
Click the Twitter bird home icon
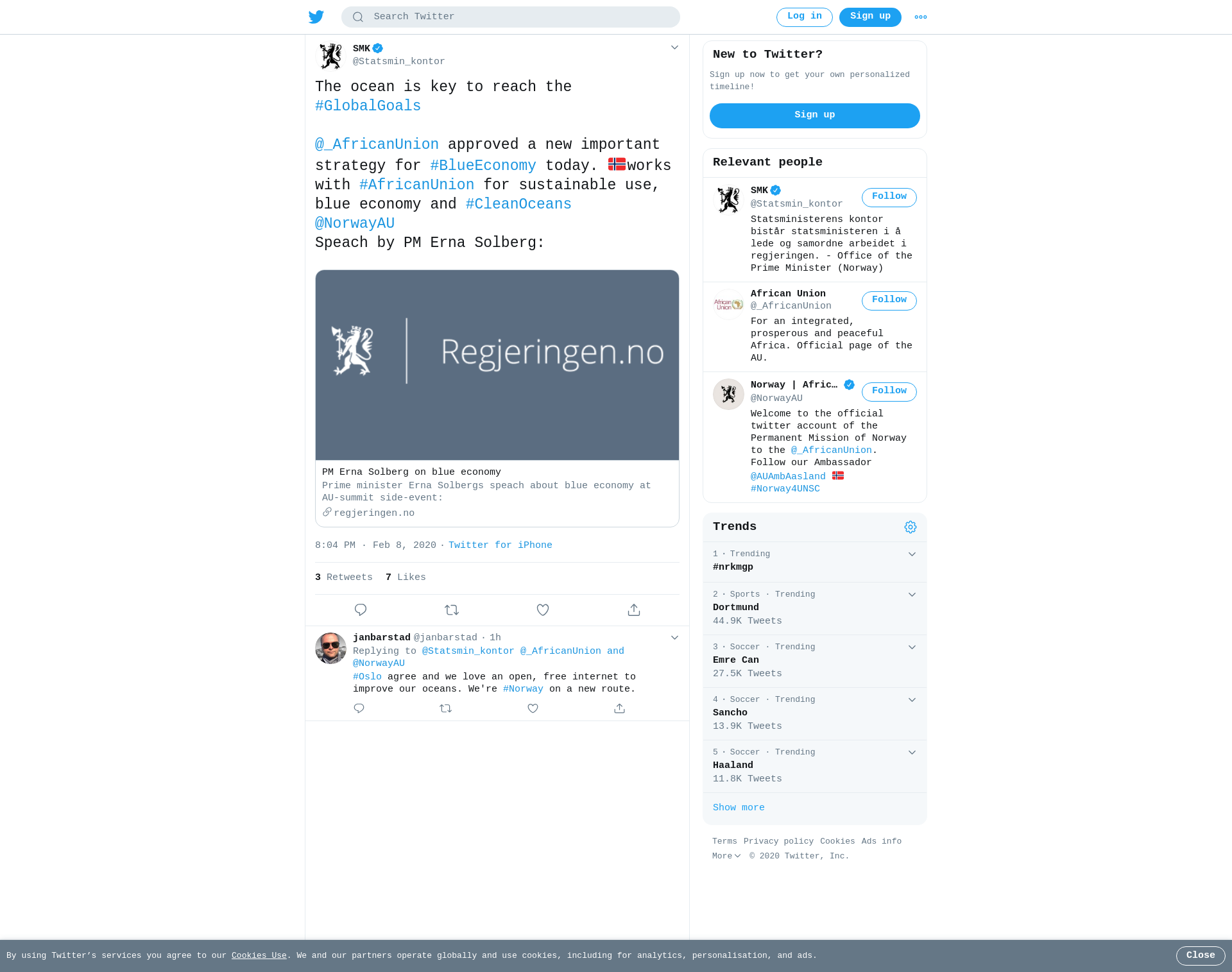point(316,17)
